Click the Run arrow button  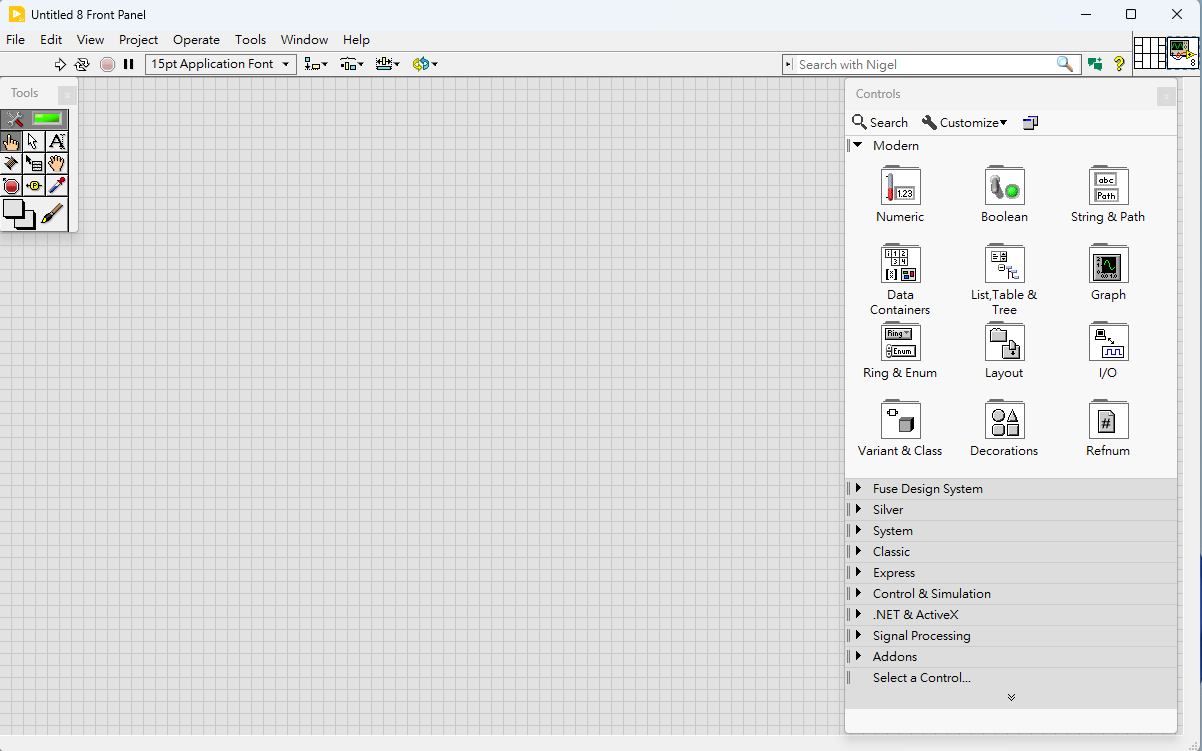tap(60, 64)
